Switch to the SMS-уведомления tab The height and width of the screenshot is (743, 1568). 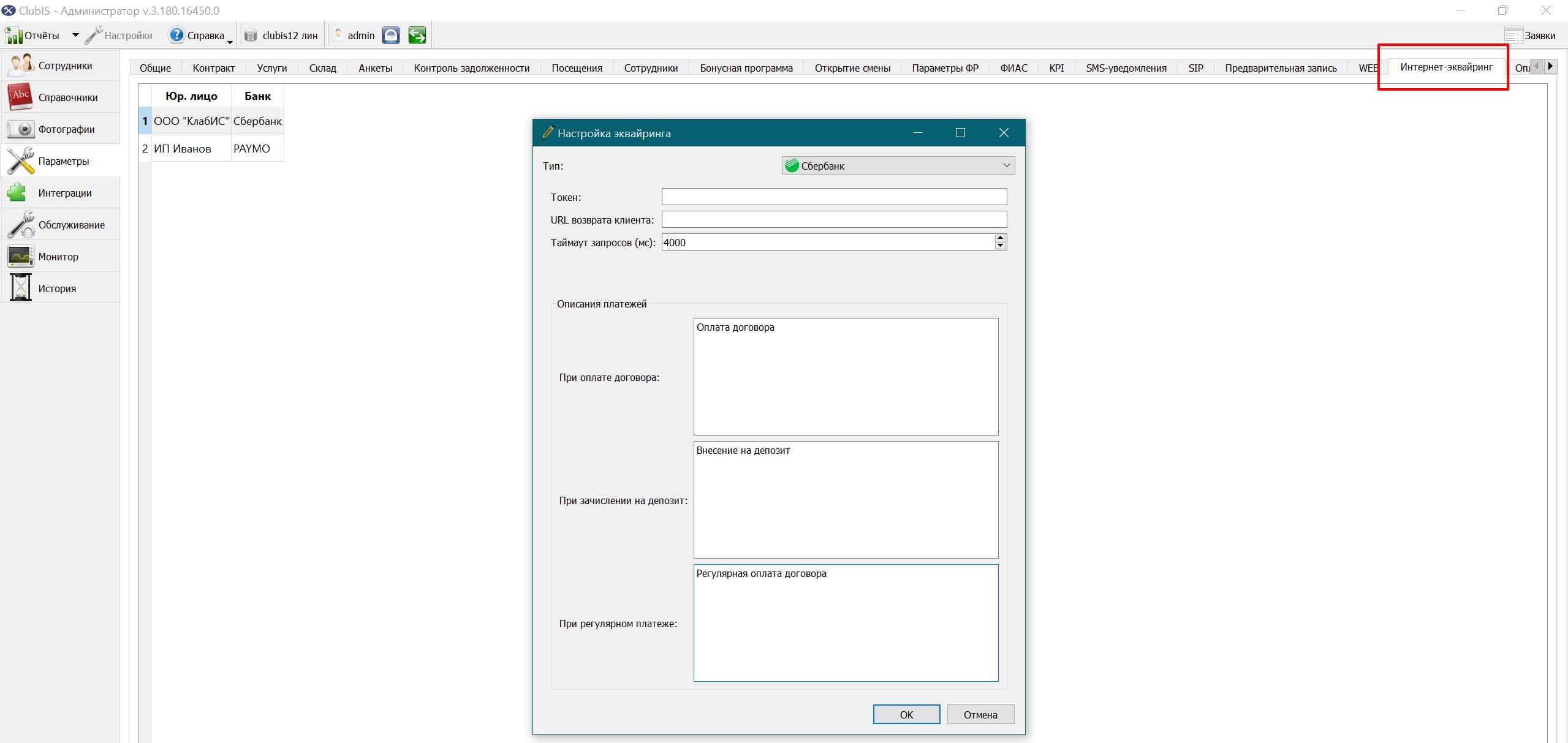[x=1126, y=68]
